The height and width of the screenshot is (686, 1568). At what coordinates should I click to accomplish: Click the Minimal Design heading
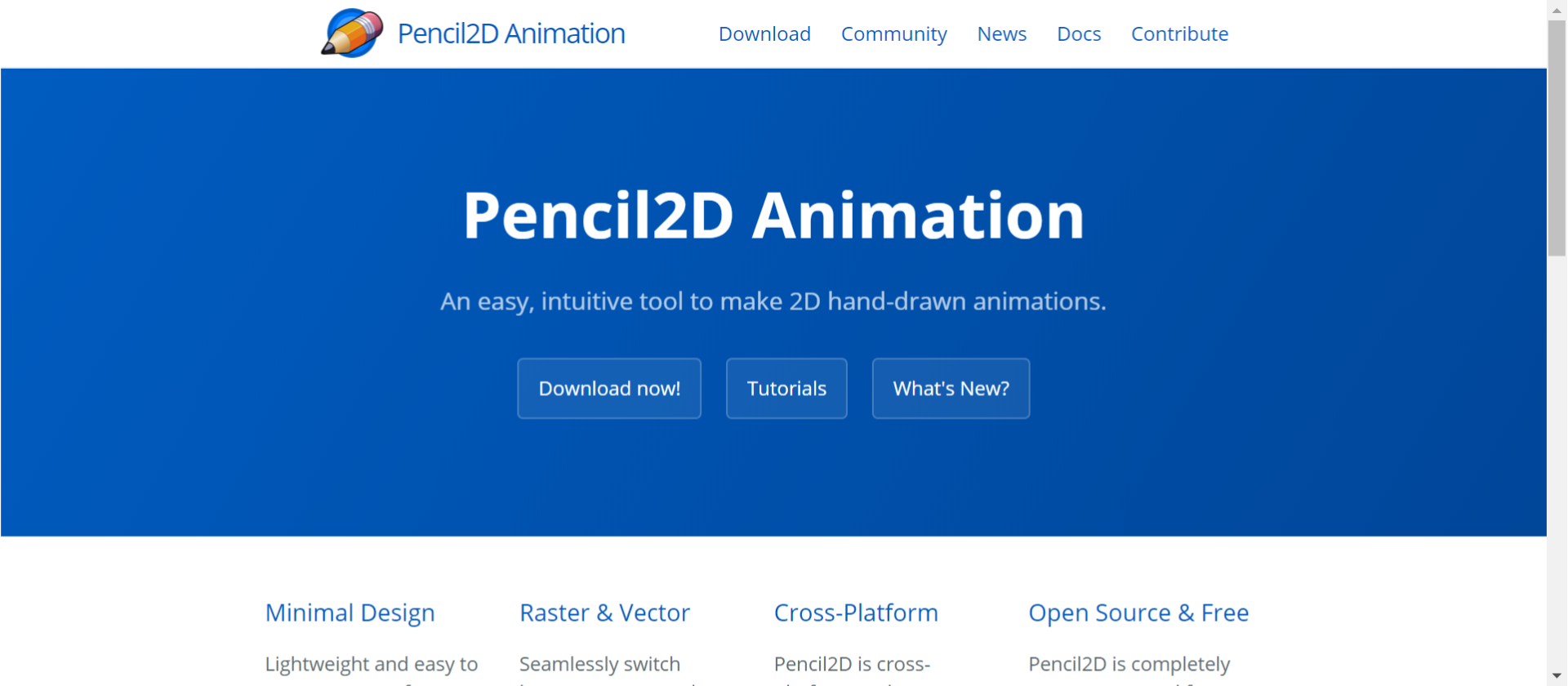coord(350,612)
